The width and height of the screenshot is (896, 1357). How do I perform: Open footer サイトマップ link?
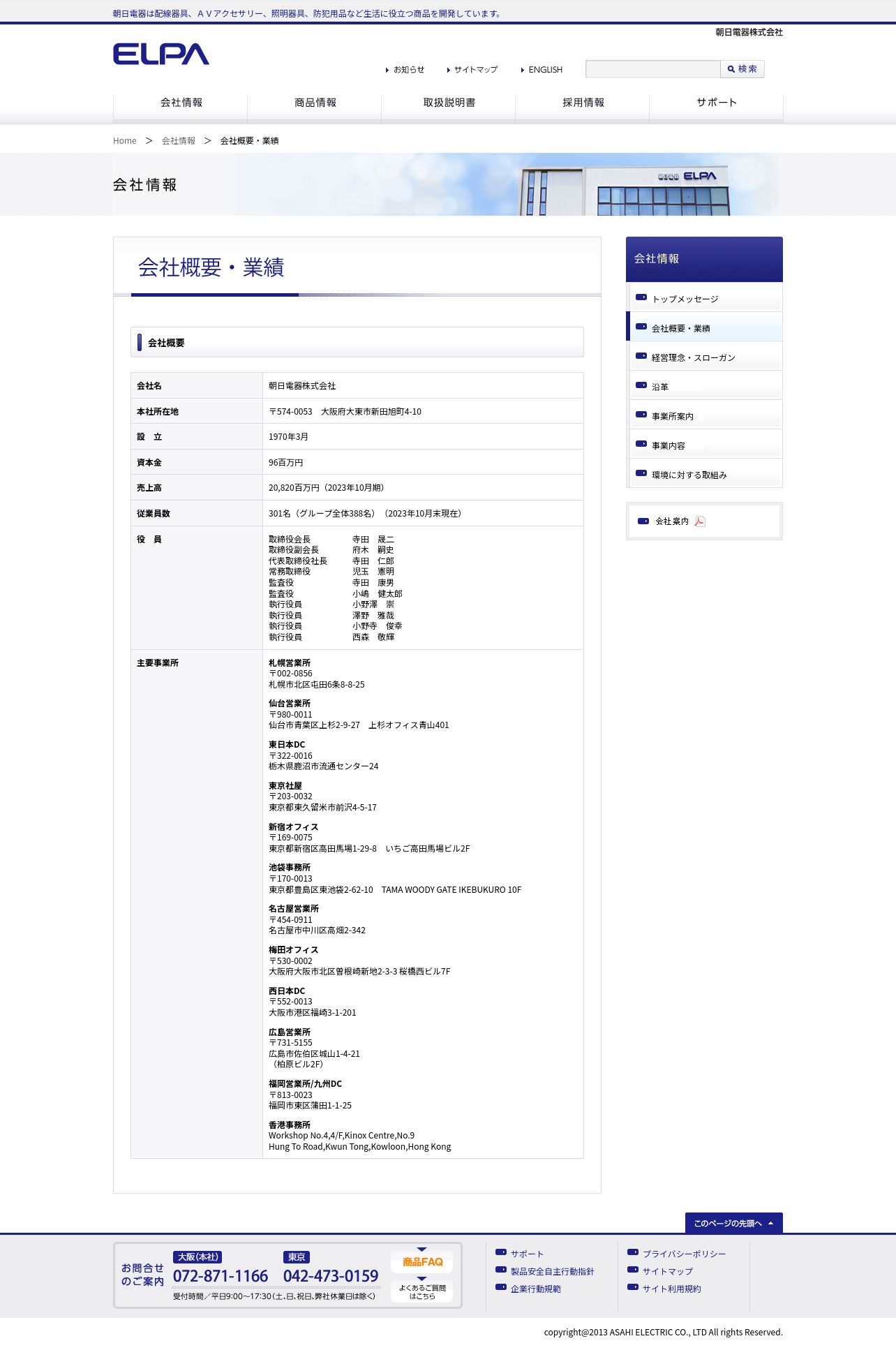(667, 1272)
